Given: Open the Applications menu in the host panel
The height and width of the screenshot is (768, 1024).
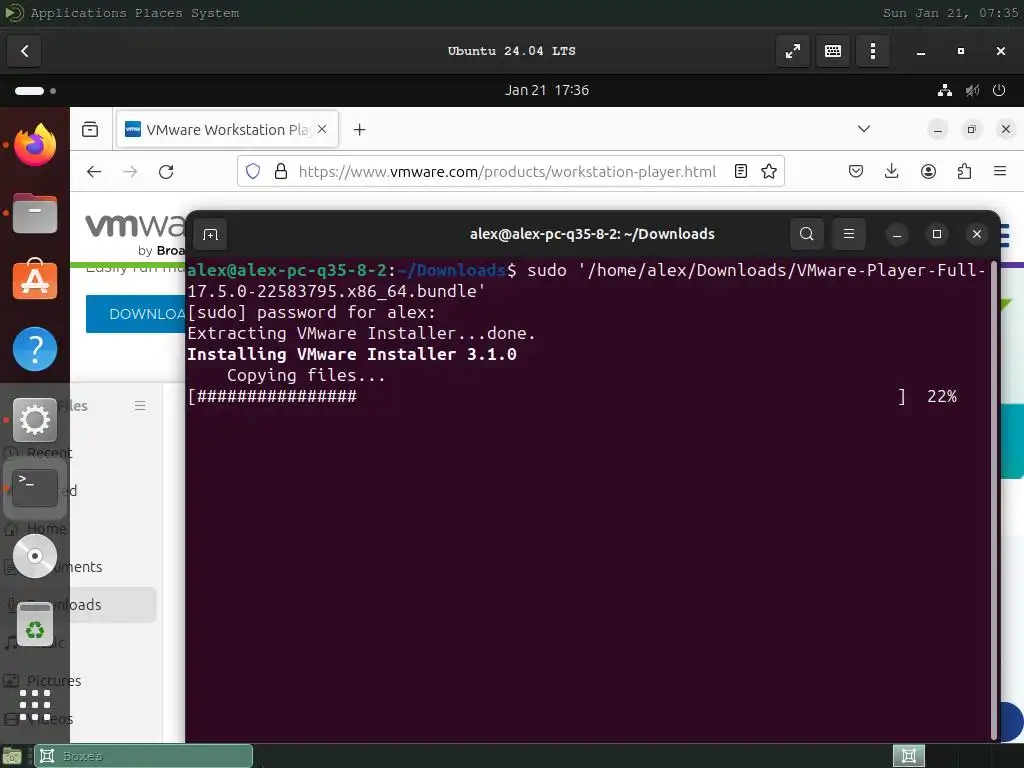Looking at the screenshot, I should point(78,13).
